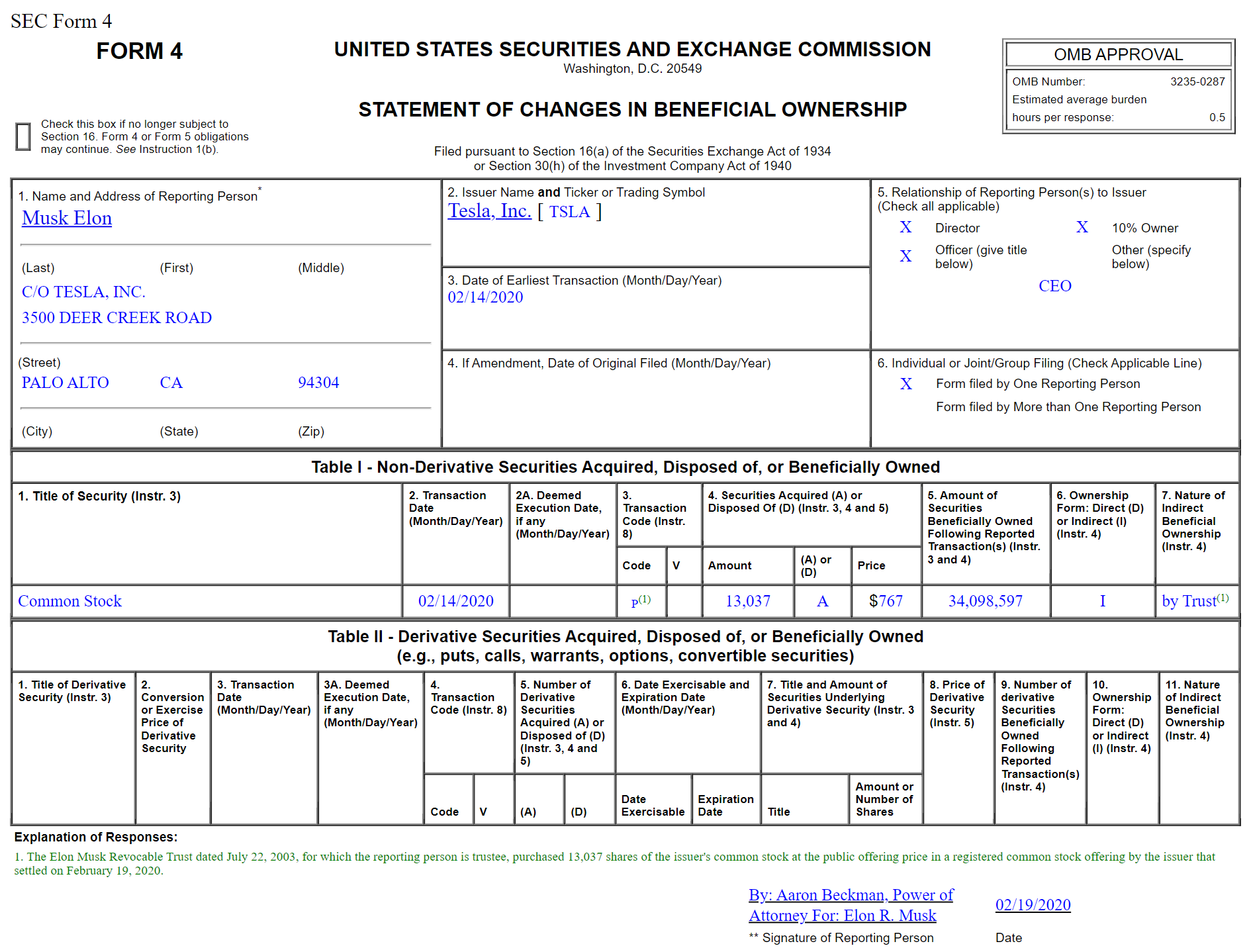Screen dimensions: 1251x952
Task: Toggle the Officer relationship X mark
Action: click(x=905, y=256)
